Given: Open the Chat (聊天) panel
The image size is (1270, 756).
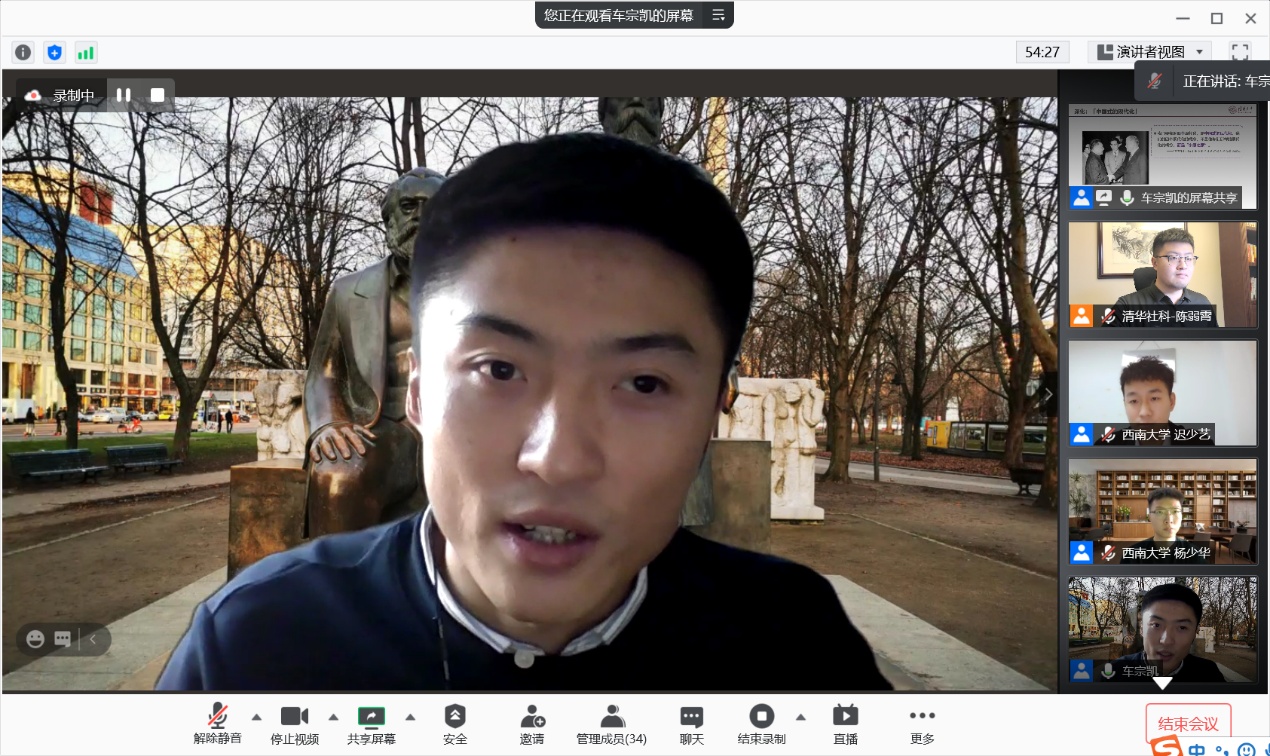Looking at the screenshot, I should pyautogui.click(x=692, y=725).
